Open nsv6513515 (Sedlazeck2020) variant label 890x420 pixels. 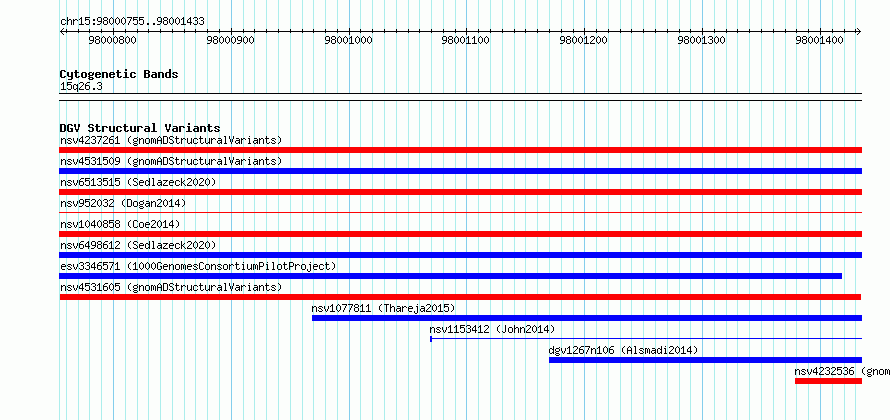click(x=138, y=182)
